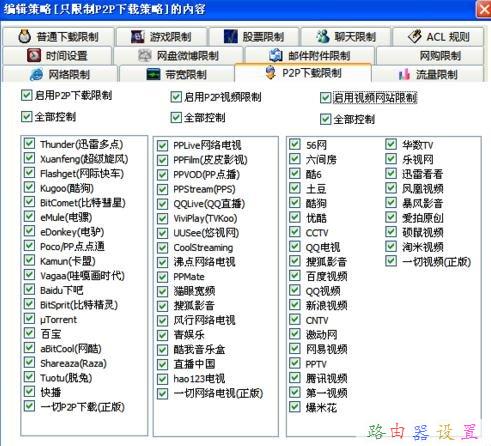This screenshot has height=446, width=491.
Task: Click the ACL 规则 tag icon
Action: click(415, 36)
